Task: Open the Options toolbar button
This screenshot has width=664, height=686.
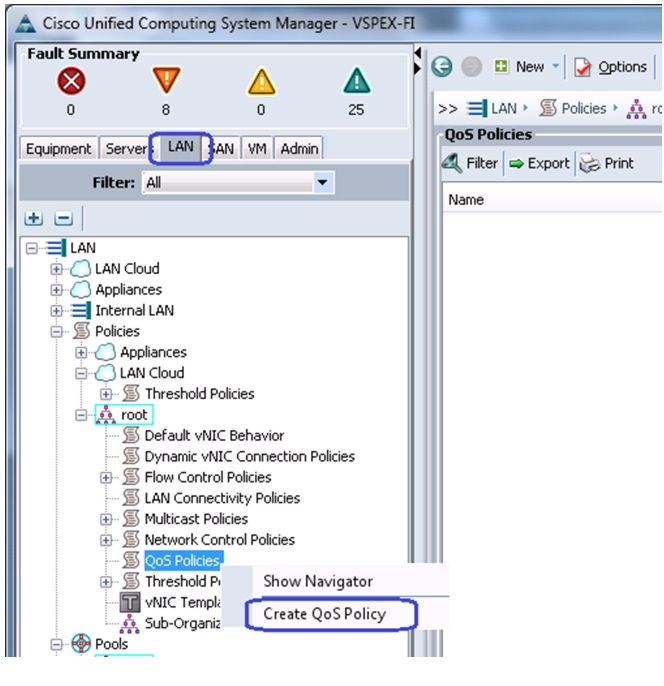Action: pos(611,67)
